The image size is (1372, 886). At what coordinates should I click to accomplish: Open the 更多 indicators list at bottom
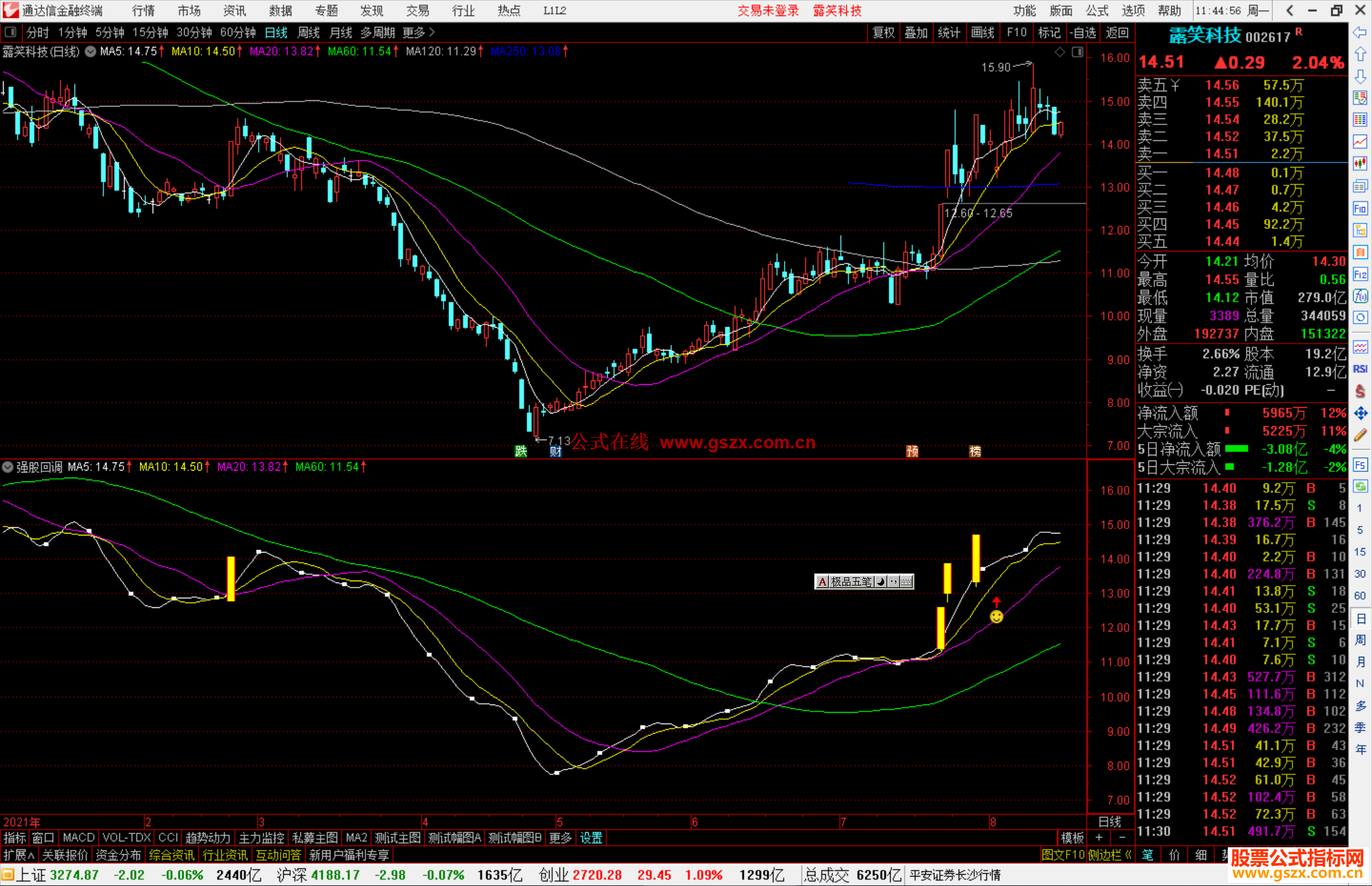(x=560, y=838)
